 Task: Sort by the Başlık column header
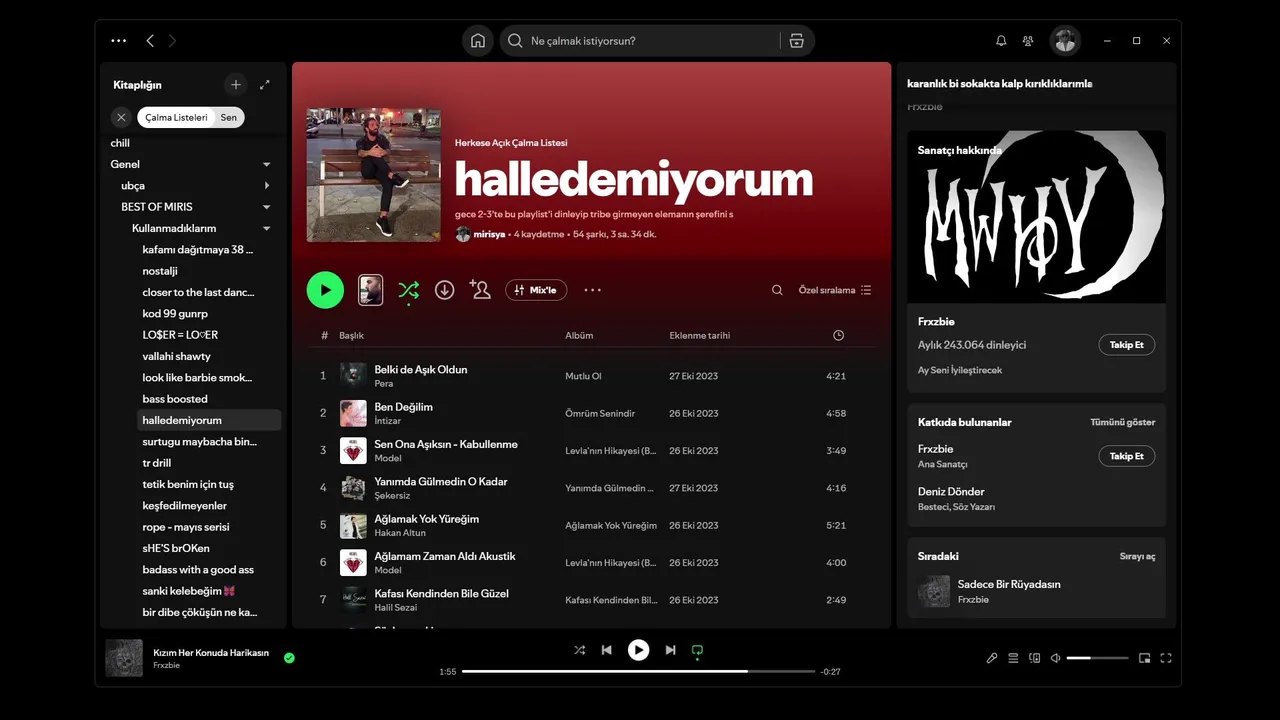click(x=351, y=335)
